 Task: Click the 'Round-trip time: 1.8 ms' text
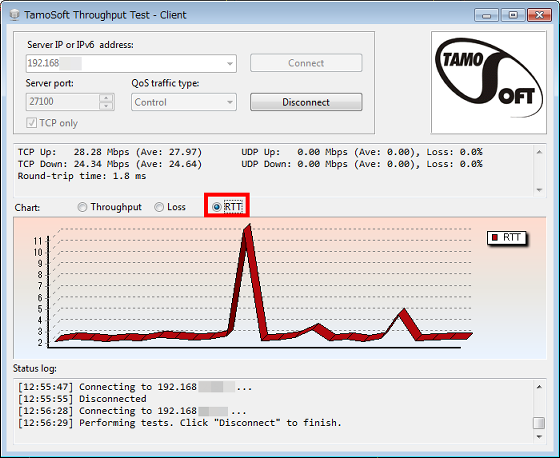82,176
